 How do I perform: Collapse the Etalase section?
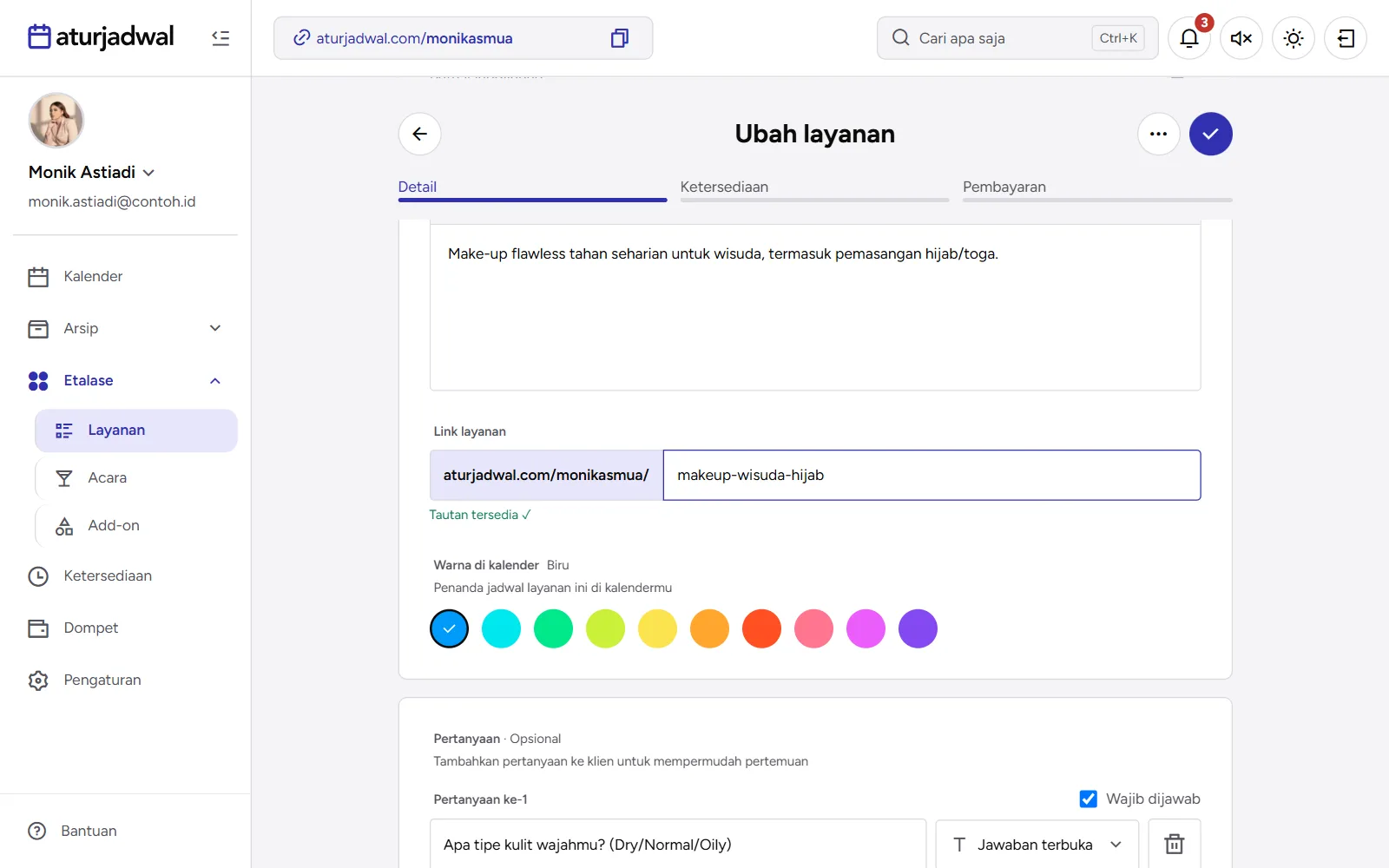click(x=125, y=381)
